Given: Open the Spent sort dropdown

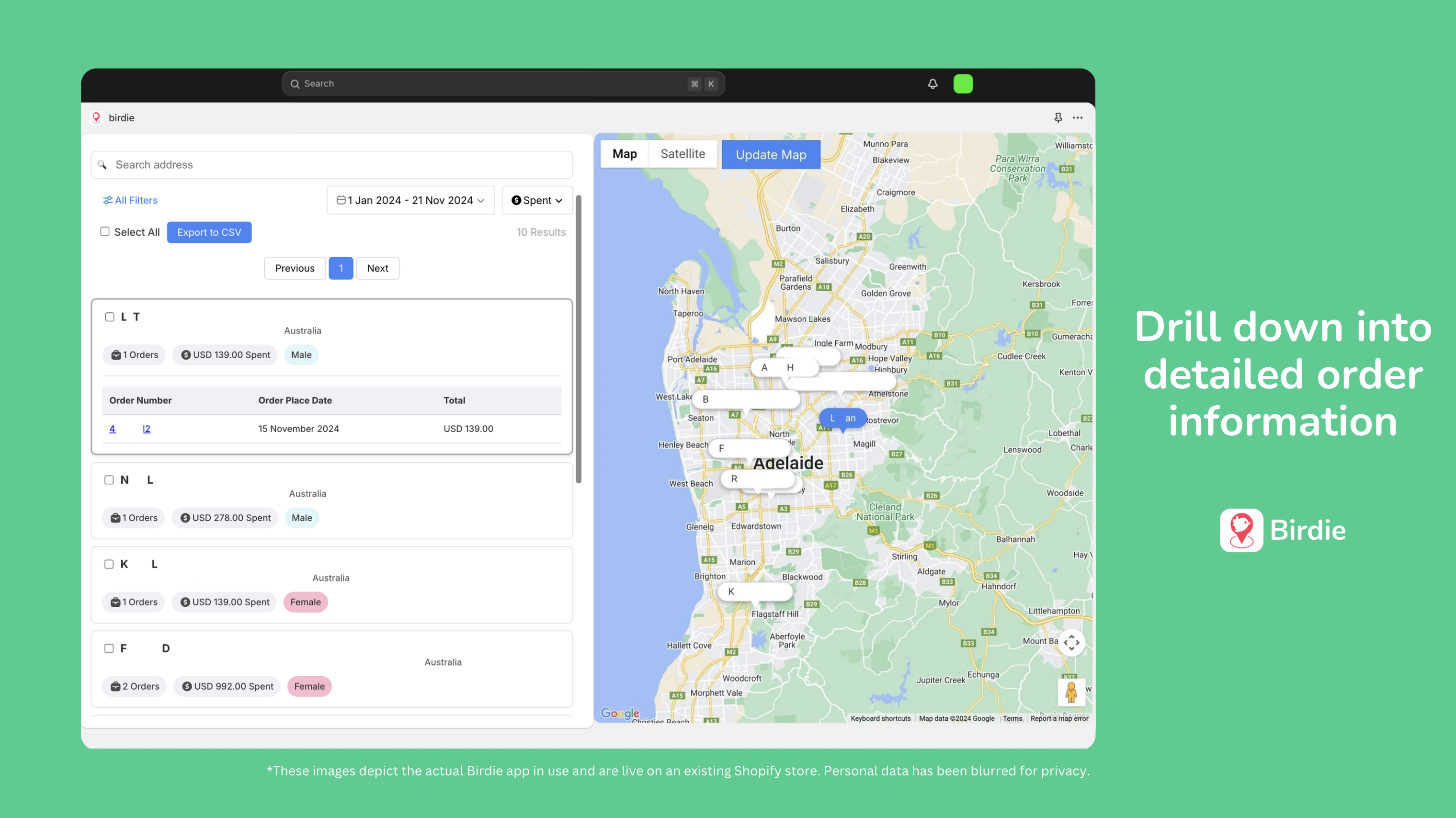Looking at the screenshot, I should (537, 200).
